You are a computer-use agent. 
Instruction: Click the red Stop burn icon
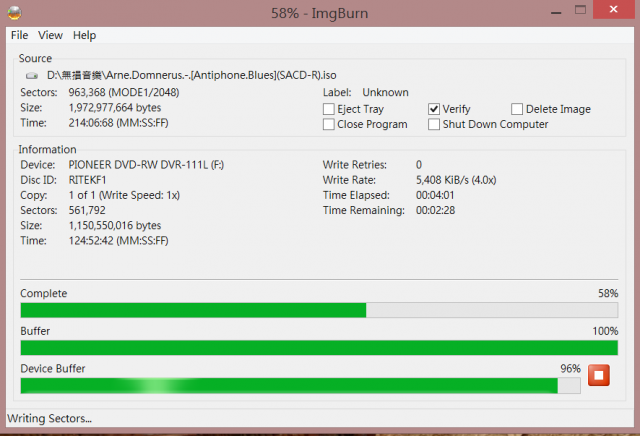click(x=598, y=375)
